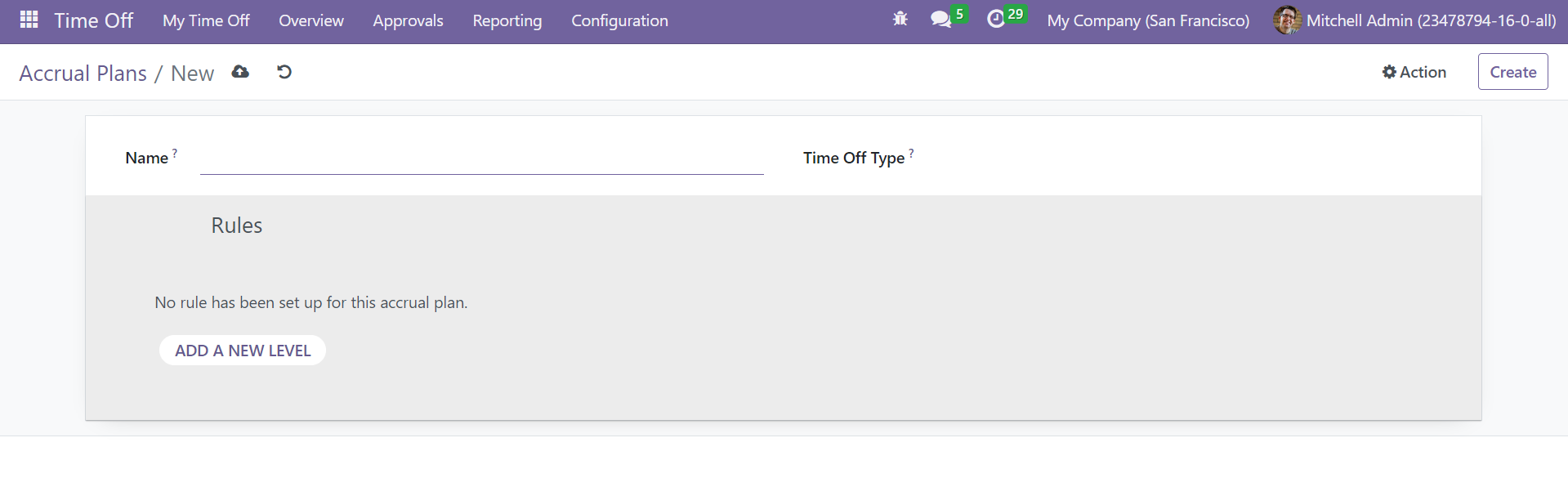Open company switcher My Company (San Francisco)
Image resolution: width=1568 pixels, height=478 pixels.
pyautogui.click(x=1148, y=20)
